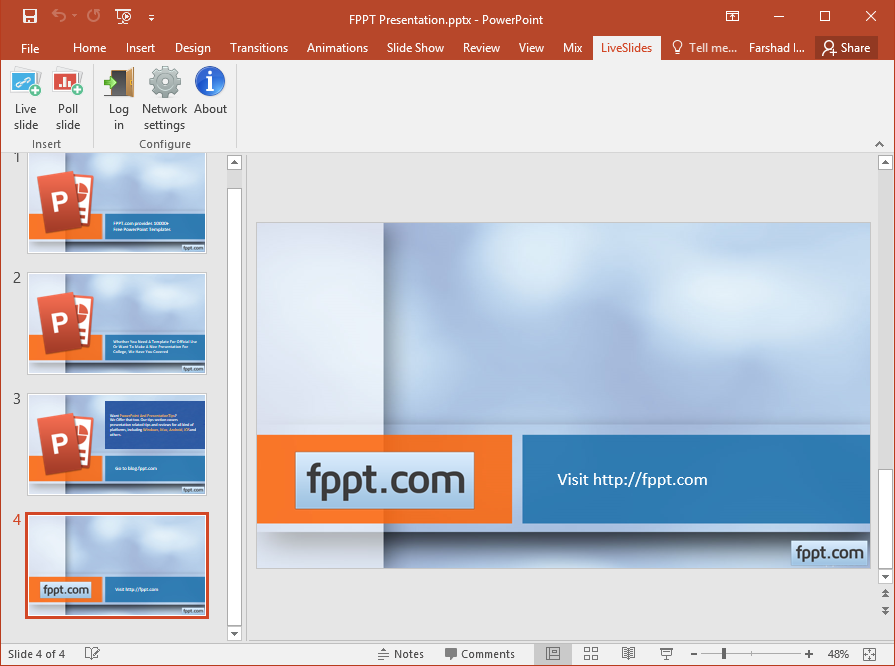The height and width of the screenshot is (666, 895).
Task: Switch to Slide Sorter view
Action: (x=591, y=654)
